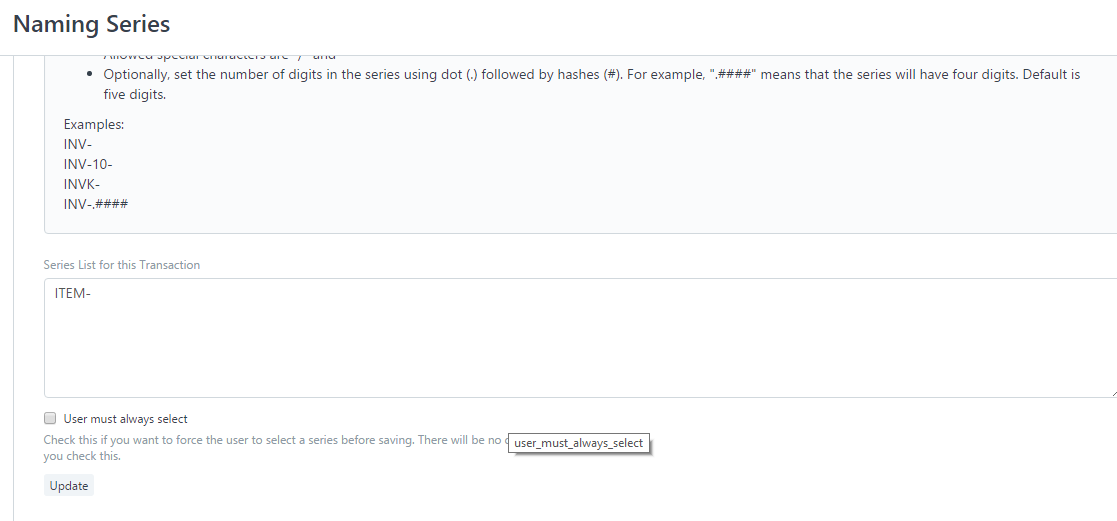
Task: Click the "INV-" example line
Action: [78, 144]
